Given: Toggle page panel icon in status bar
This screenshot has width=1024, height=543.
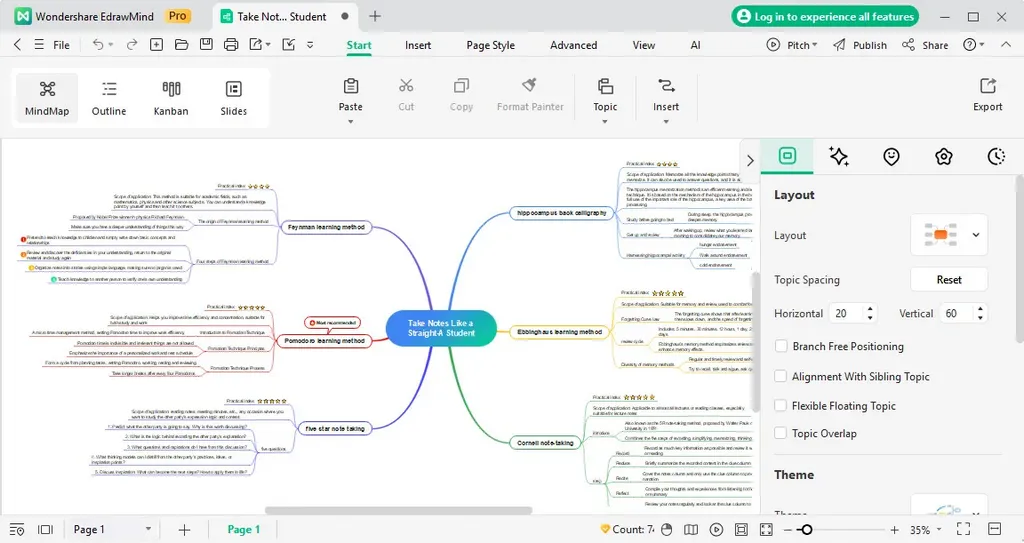Looking at the screenshot, I should 45,529.
